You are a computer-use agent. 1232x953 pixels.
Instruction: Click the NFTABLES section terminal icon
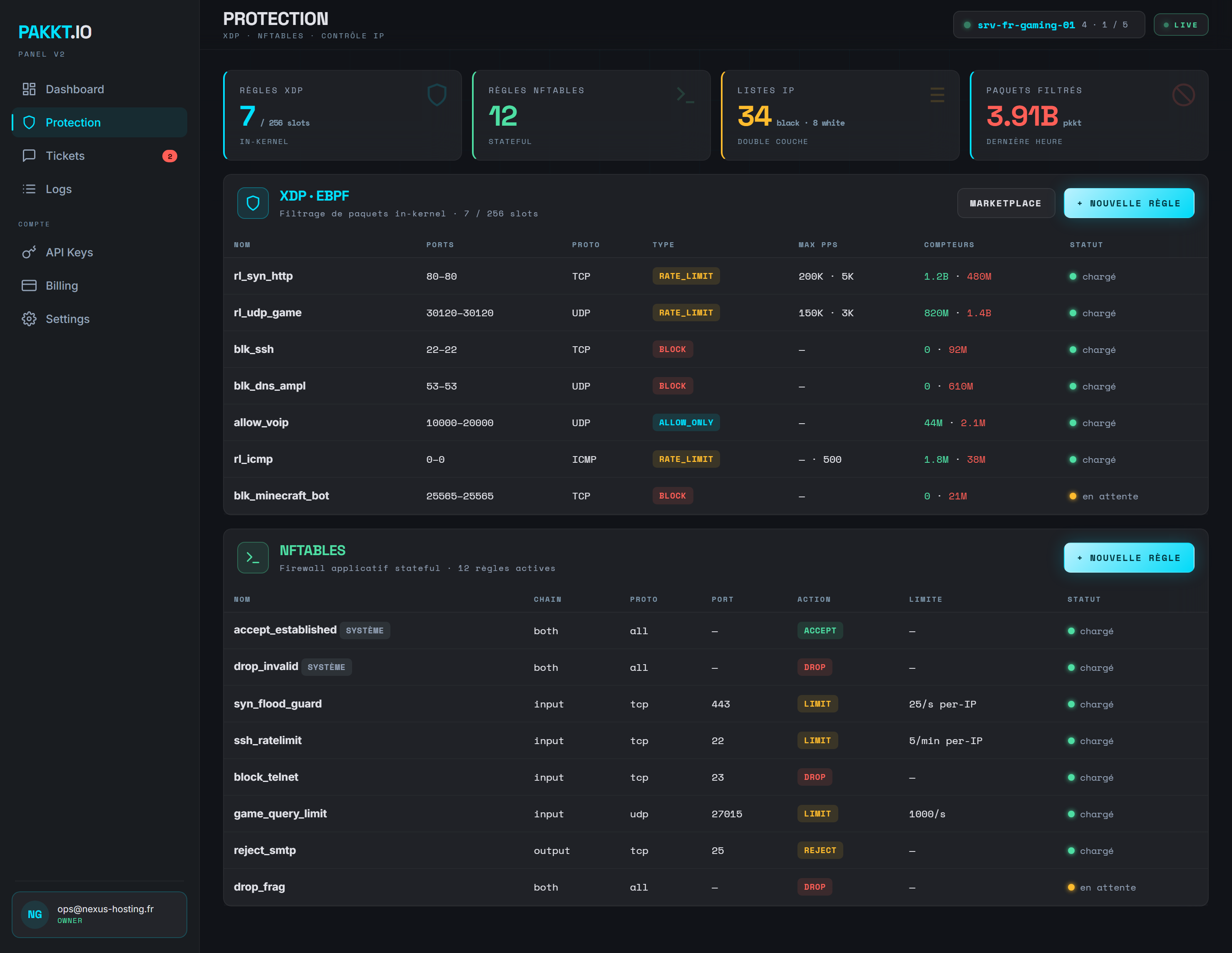pos(253,558)
